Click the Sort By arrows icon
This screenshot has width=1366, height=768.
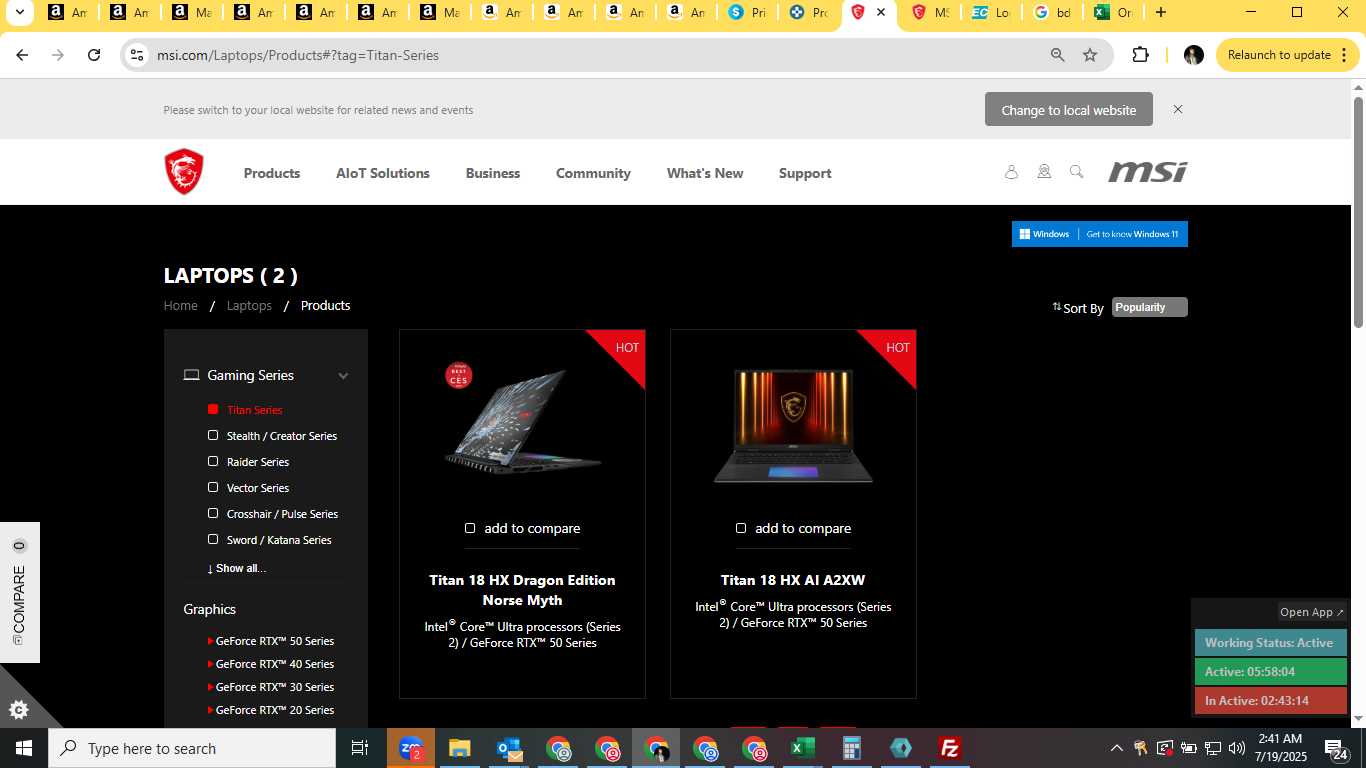(1057, 307)
